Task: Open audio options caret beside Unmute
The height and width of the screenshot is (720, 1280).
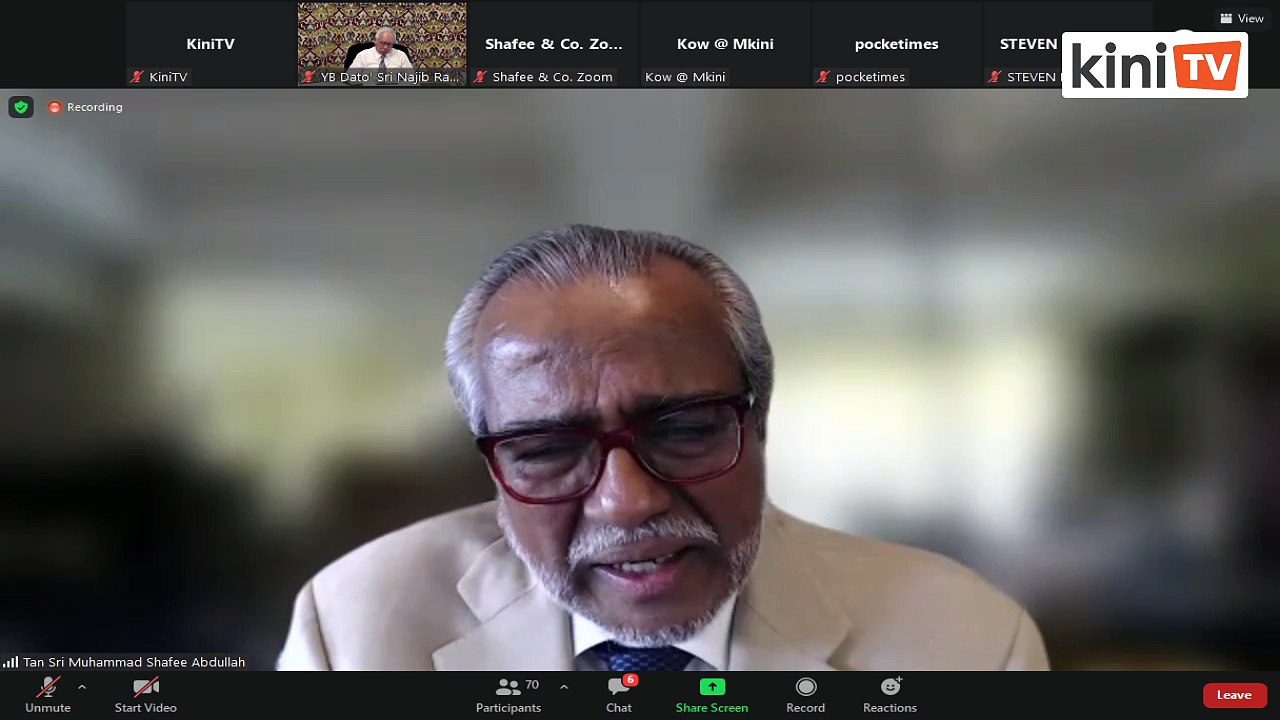Action: coord(82,687)
